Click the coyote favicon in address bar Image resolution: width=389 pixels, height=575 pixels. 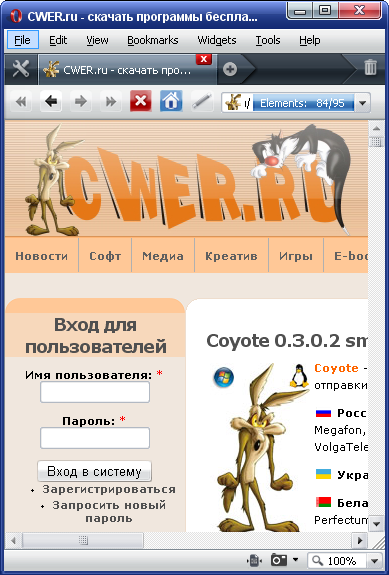tap(233, 102)
